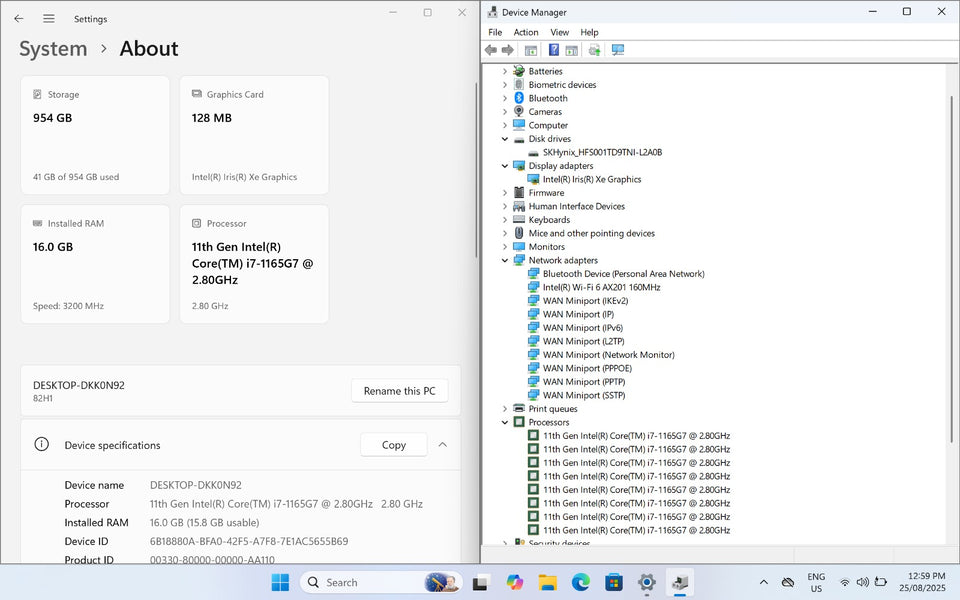
Task: Select Intel(R) Iris(R) Xe Graphics adapter
Action: click(591, 179)
